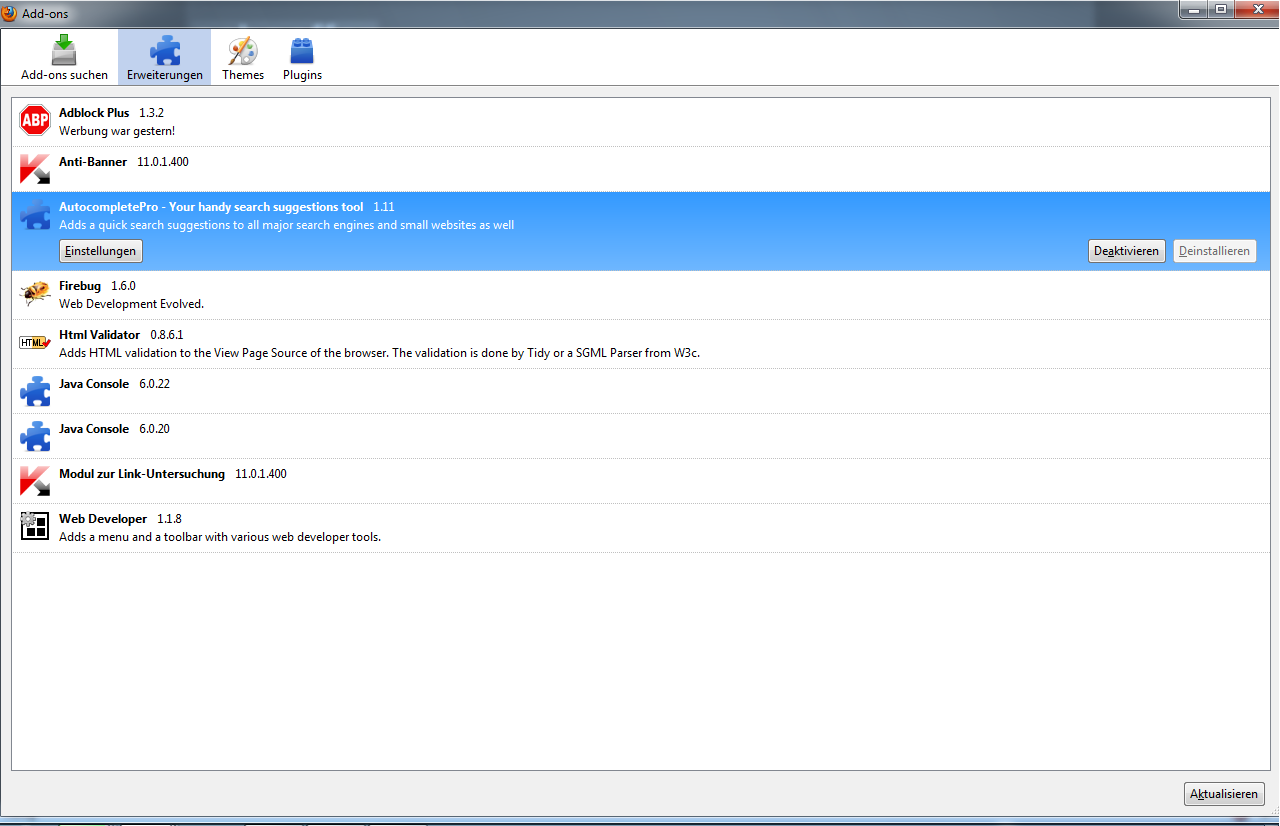Click the Web Developer description text
The image size is (1280, 826).
[x=220, y=537]
